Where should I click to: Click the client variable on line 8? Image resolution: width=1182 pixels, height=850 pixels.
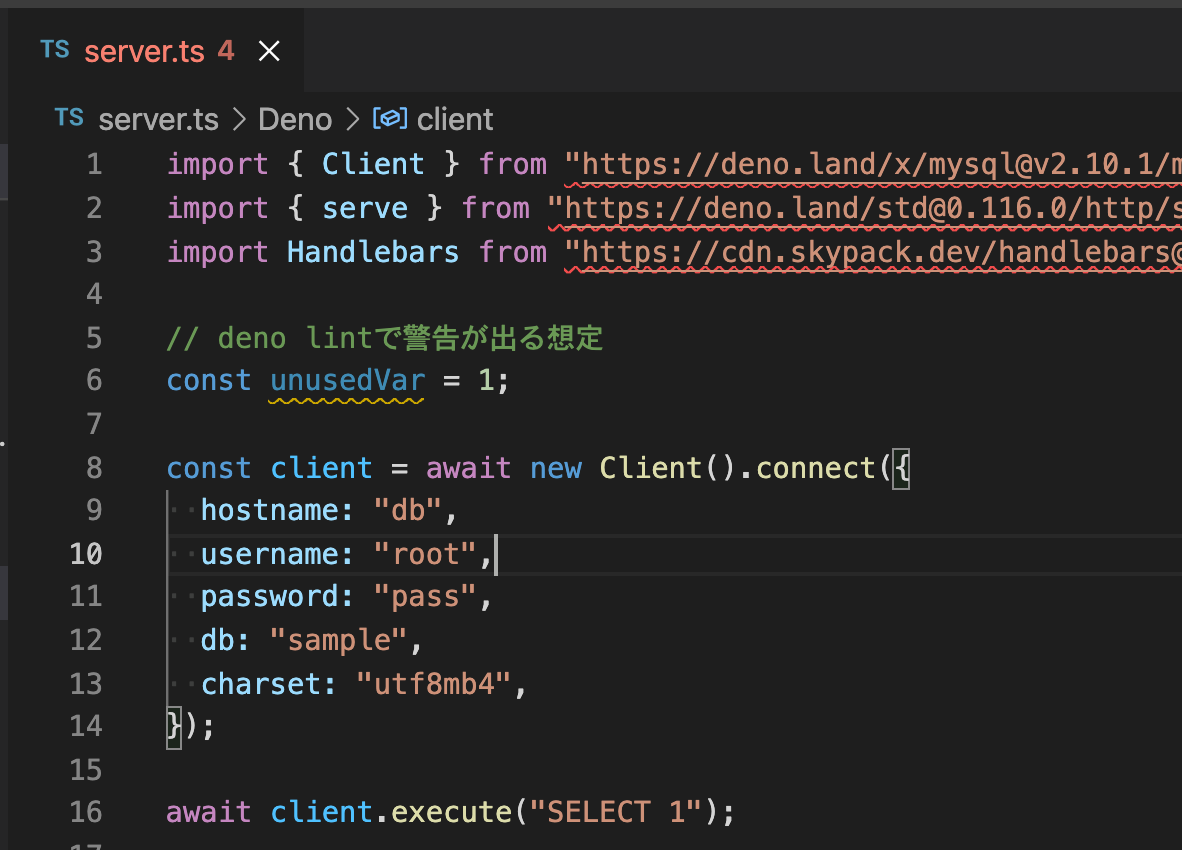[321, 468]
